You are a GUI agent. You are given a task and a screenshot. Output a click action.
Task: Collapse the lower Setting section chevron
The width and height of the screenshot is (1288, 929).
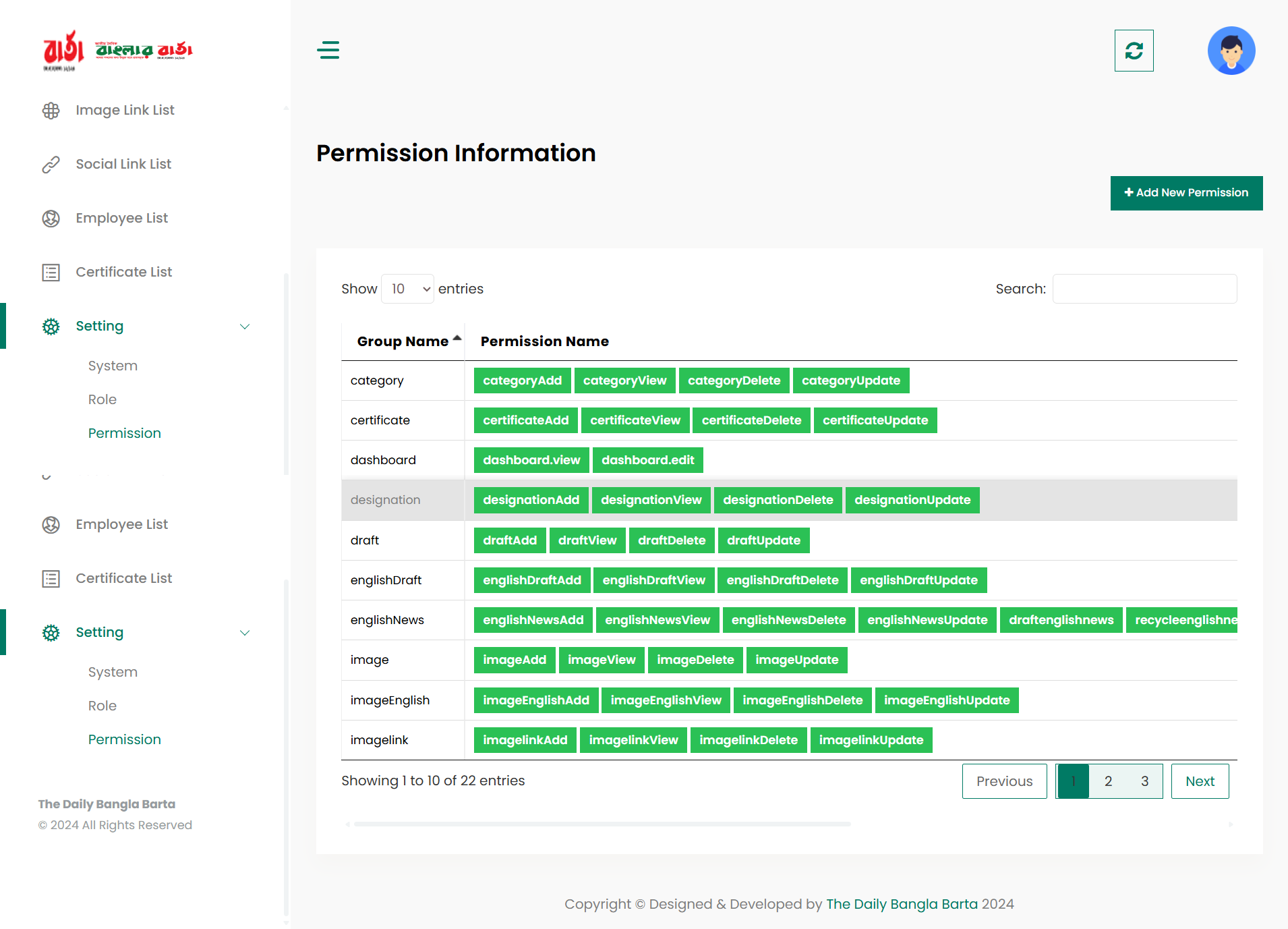coord(245,633)
